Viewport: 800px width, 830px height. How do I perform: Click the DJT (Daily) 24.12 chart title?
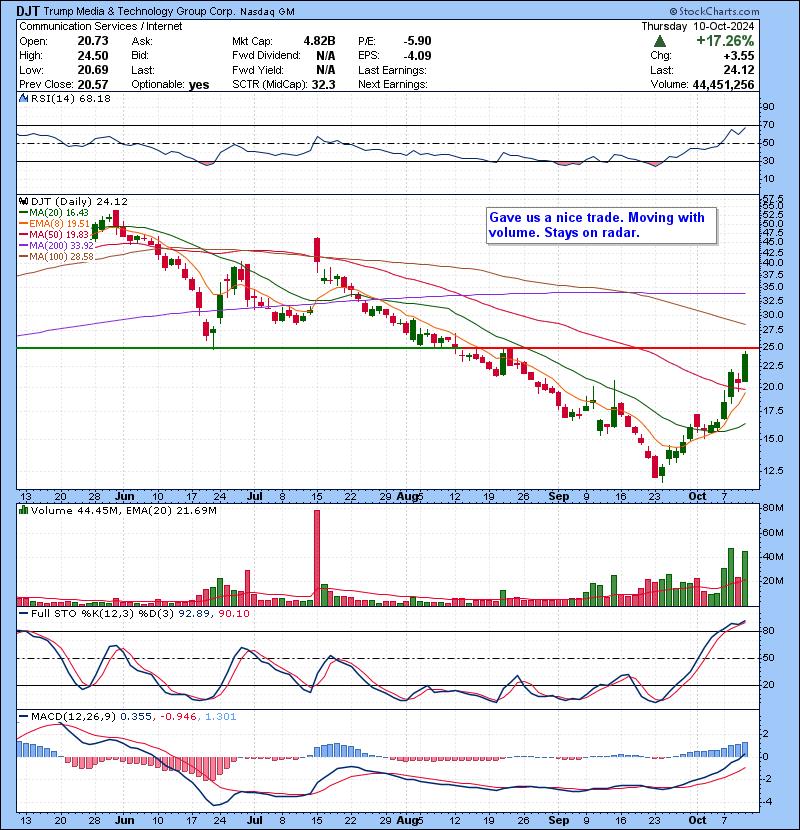tap(79, 202)
